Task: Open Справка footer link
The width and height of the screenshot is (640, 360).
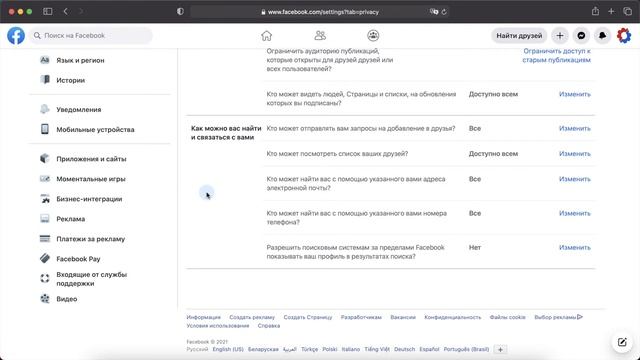Action: click(x=269, y=326)
